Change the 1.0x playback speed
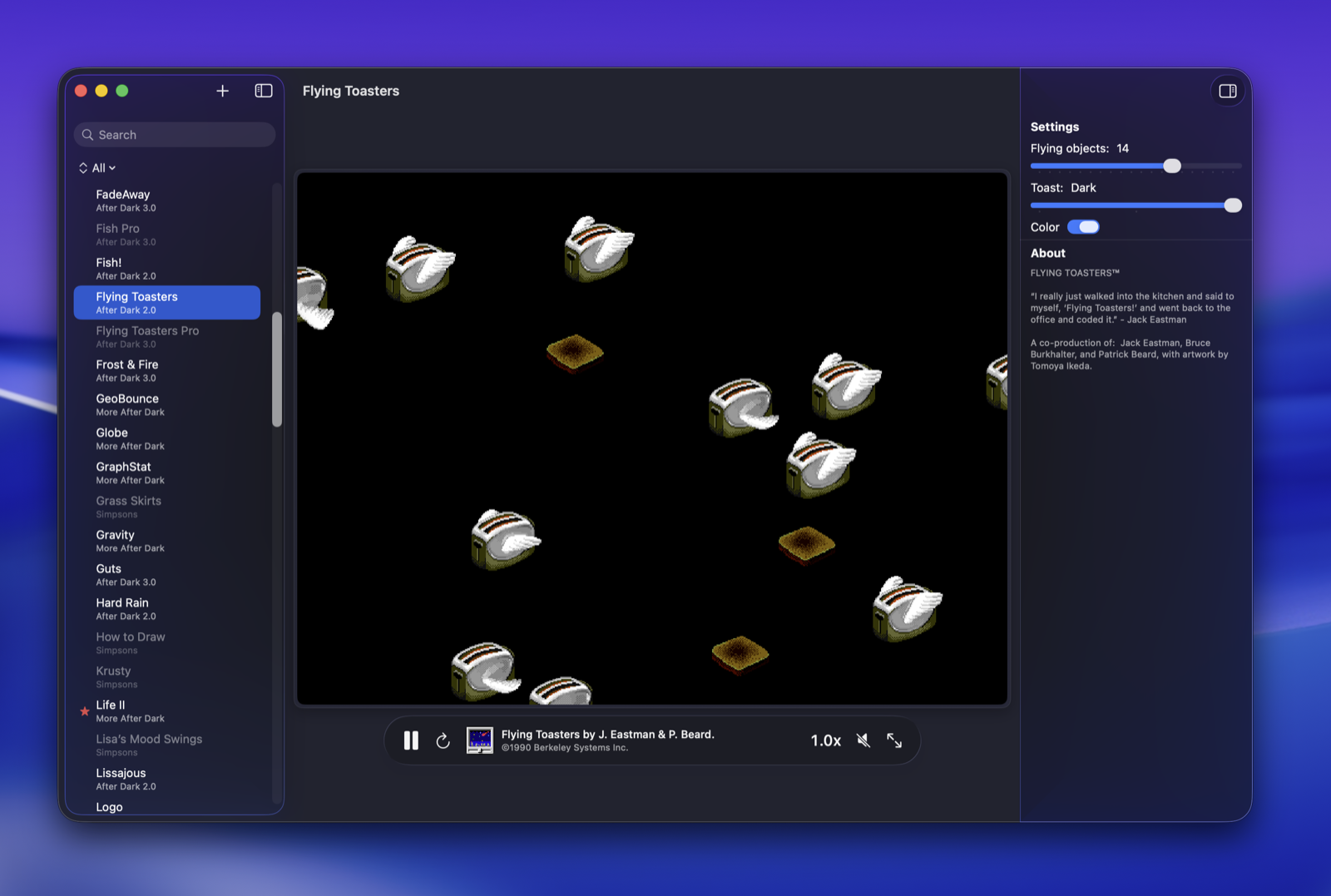Image resolution: width=1331 pixels, height=896 pixels. pos(826,740)
